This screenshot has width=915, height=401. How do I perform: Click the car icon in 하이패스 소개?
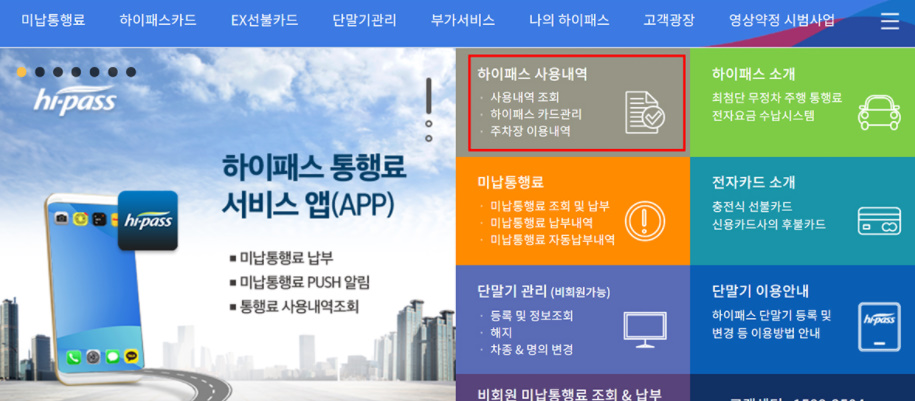tap(879, 113)
